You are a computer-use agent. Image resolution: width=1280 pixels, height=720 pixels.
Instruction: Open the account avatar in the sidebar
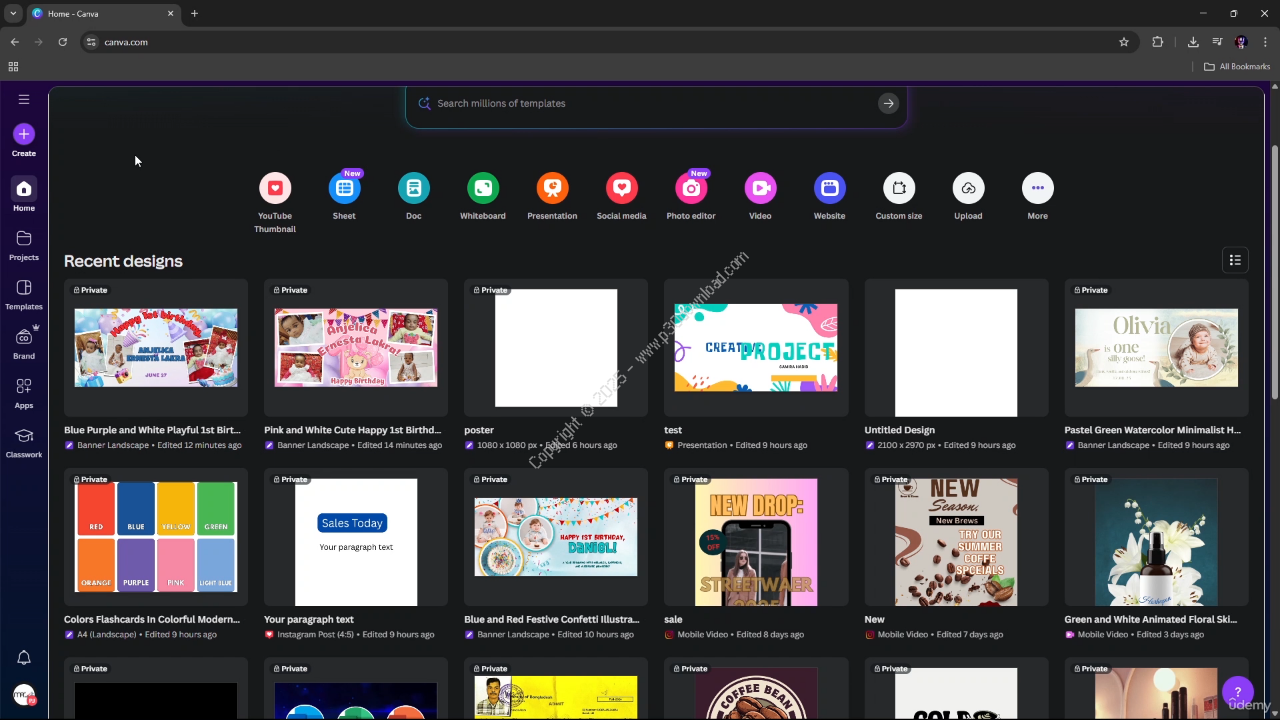pyautogui.click(x=24, y=695)
